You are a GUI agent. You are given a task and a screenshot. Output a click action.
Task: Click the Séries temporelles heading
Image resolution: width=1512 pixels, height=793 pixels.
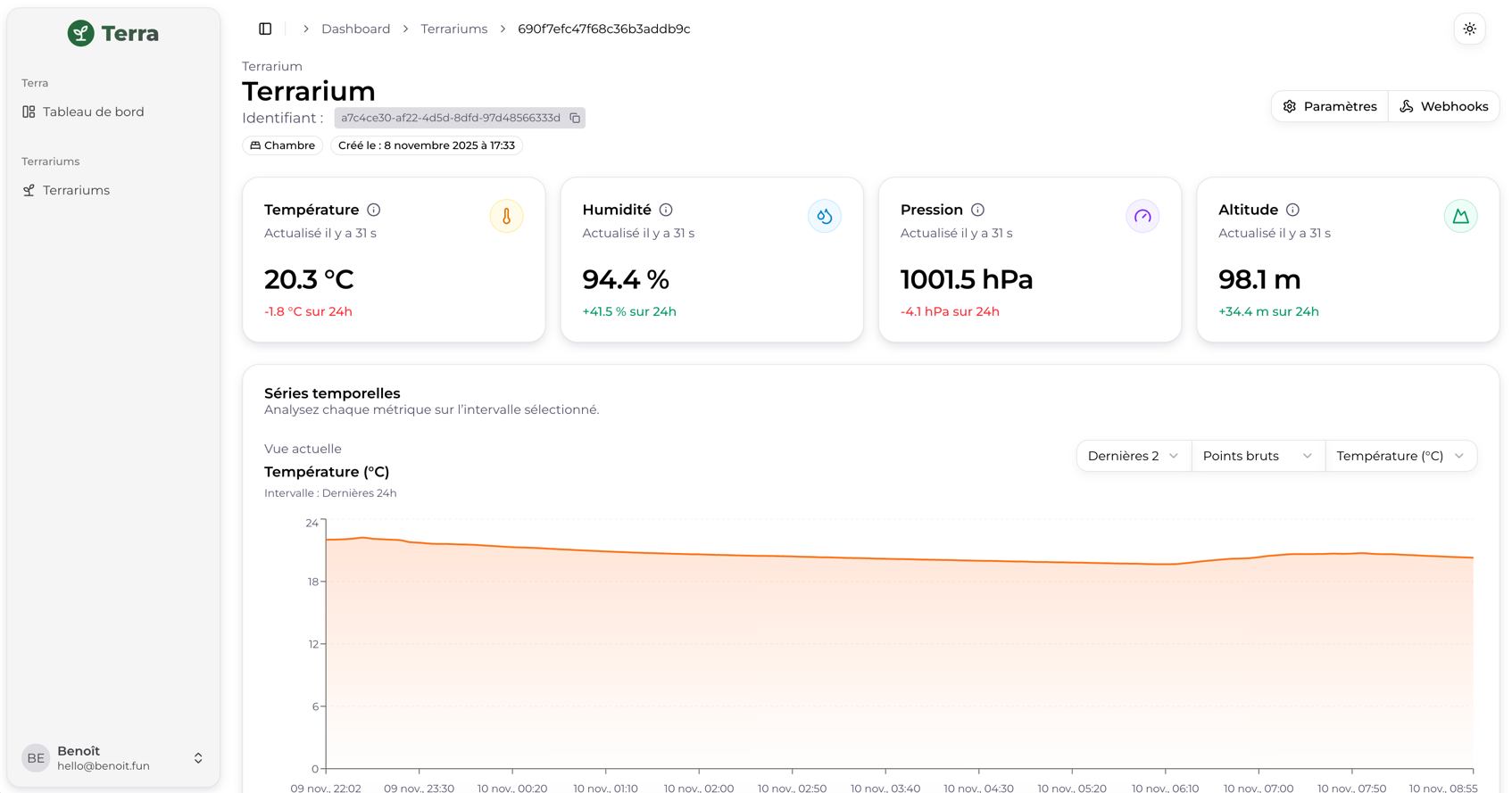point(332,393)
